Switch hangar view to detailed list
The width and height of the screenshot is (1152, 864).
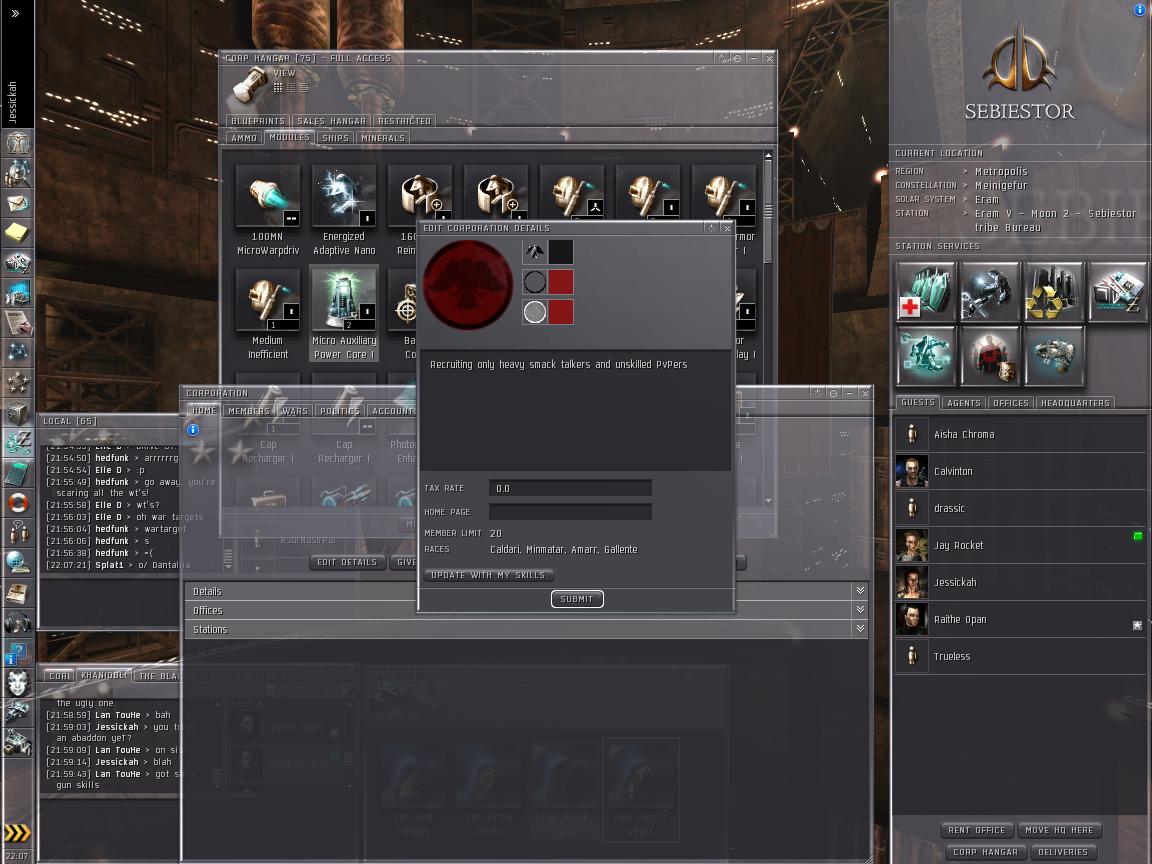(303, 87)
